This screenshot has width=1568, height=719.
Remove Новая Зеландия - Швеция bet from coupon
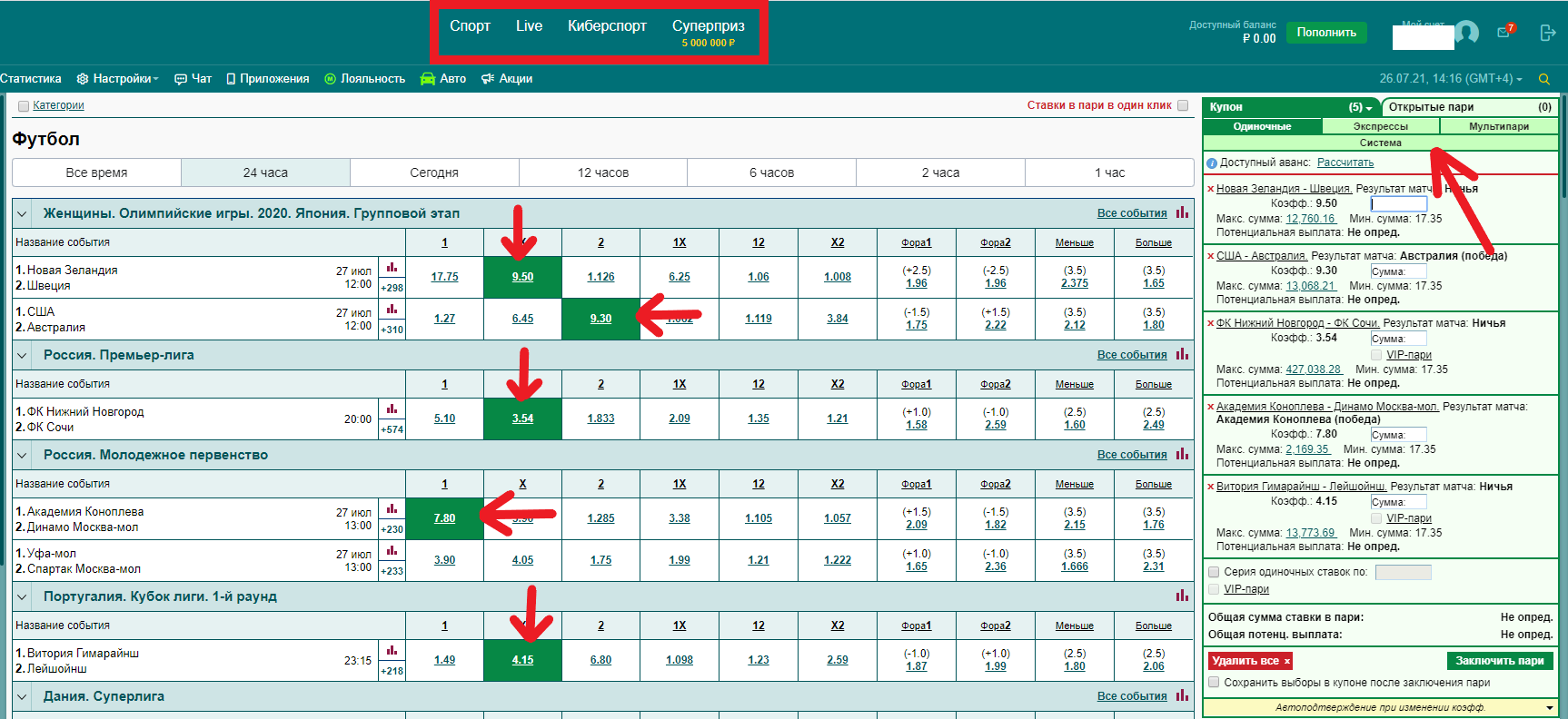point(1210,189)
